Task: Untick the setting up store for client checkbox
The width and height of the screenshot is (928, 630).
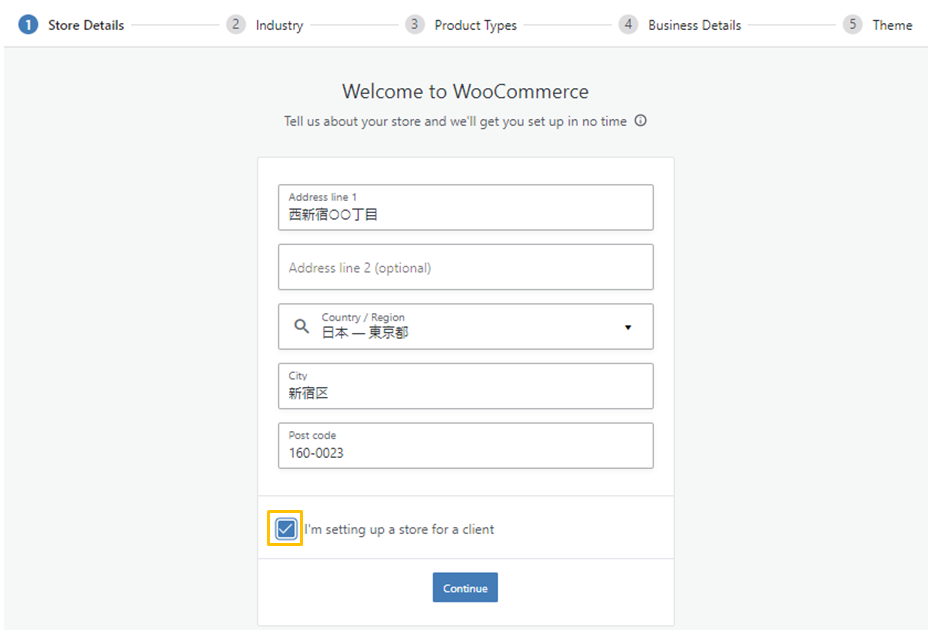Action: click(x=285, y=528)
